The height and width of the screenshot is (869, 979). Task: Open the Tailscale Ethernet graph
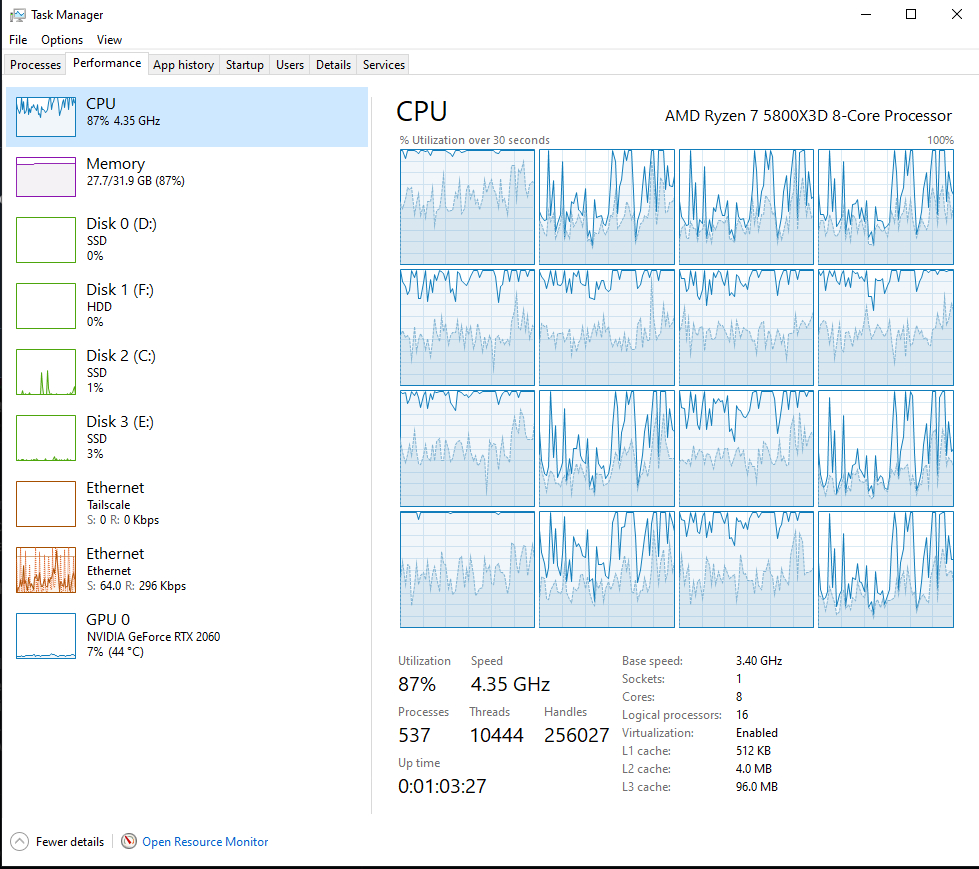point(46,504)
